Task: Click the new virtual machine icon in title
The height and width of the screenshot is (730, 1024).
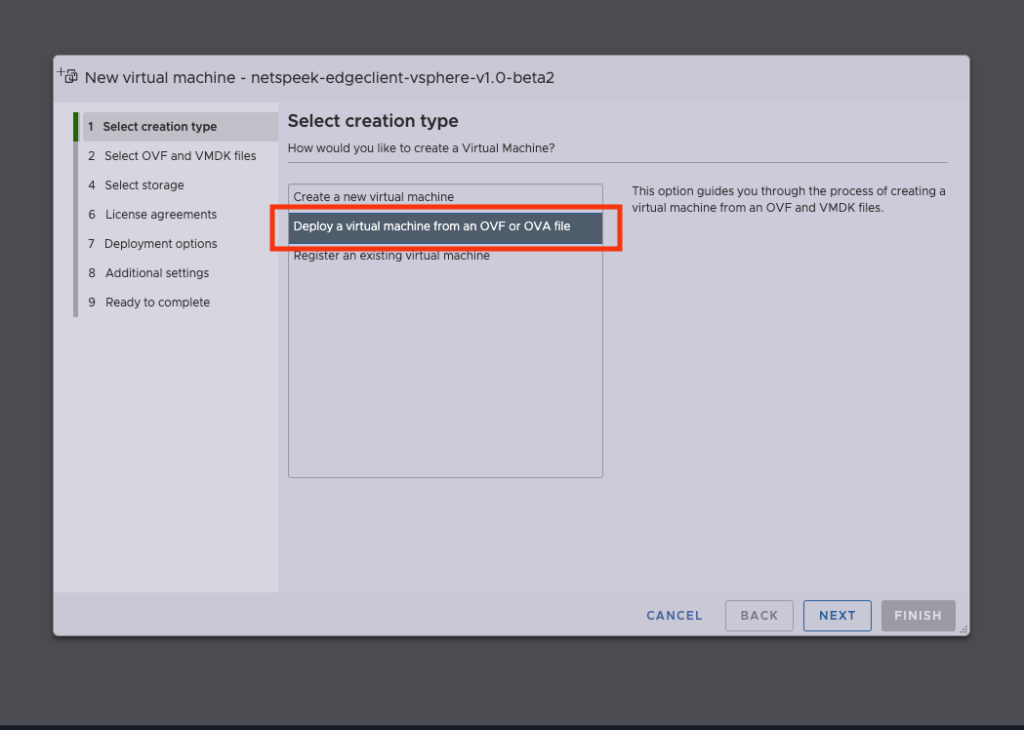Action: click(x=68, y=76)
